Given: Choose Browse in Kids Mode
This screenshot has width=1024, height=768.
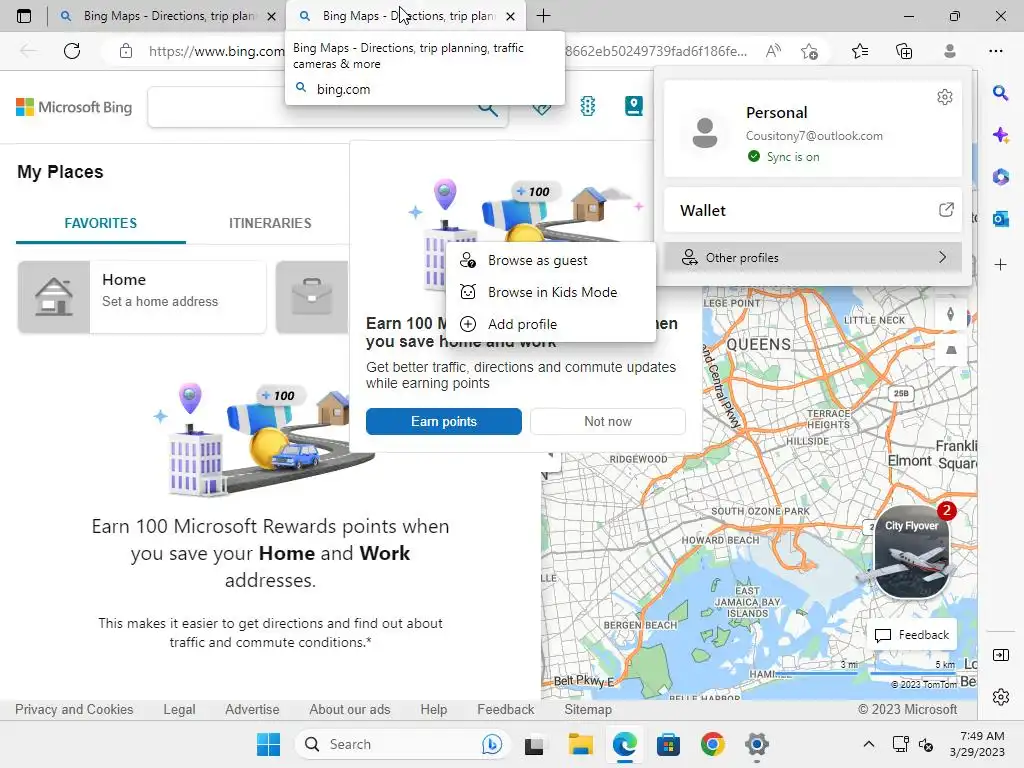Looking at the screenshot, I should (551, 292).
